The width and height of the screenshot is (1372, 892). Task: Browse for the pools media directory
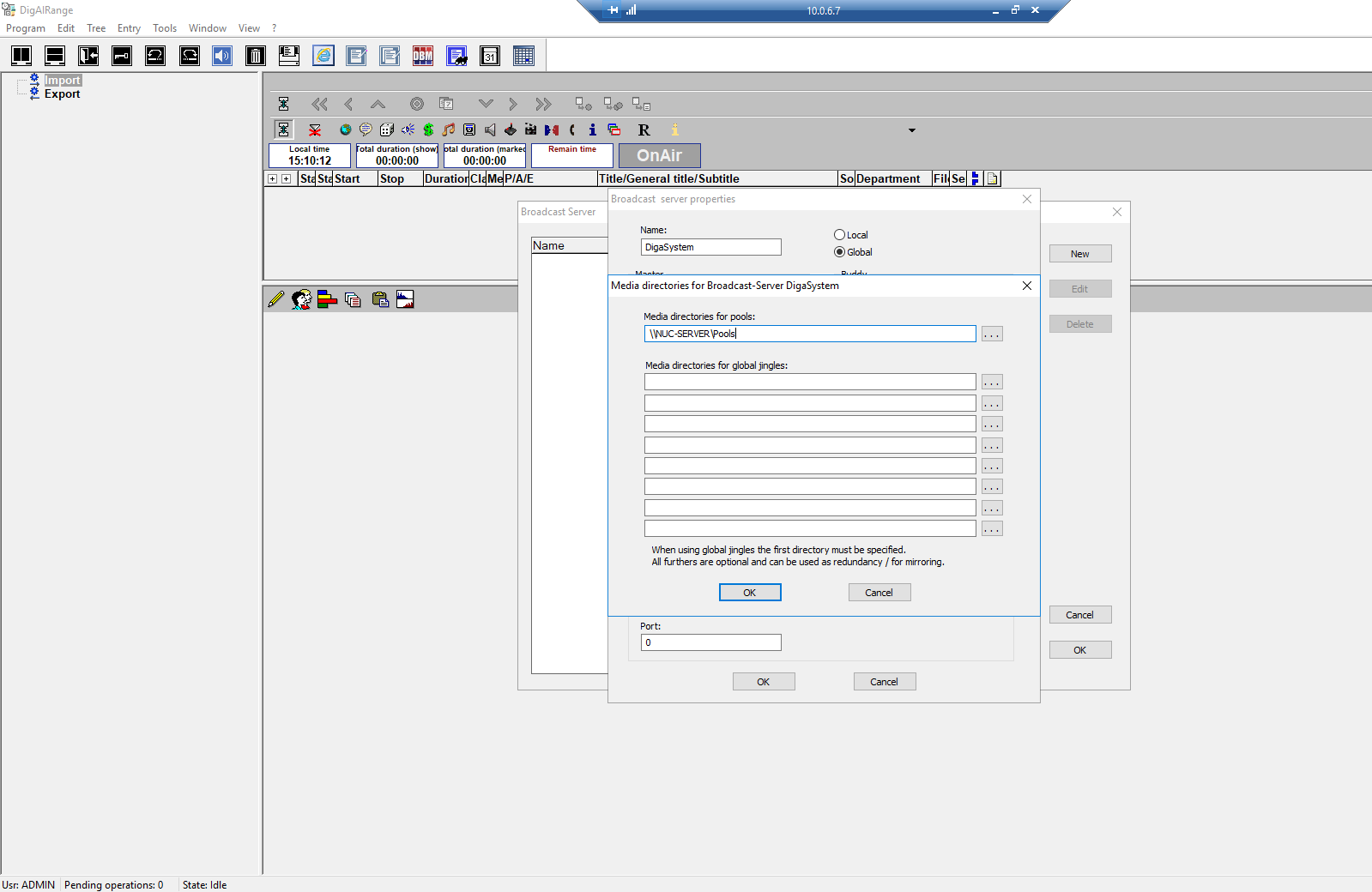(992, 334)
